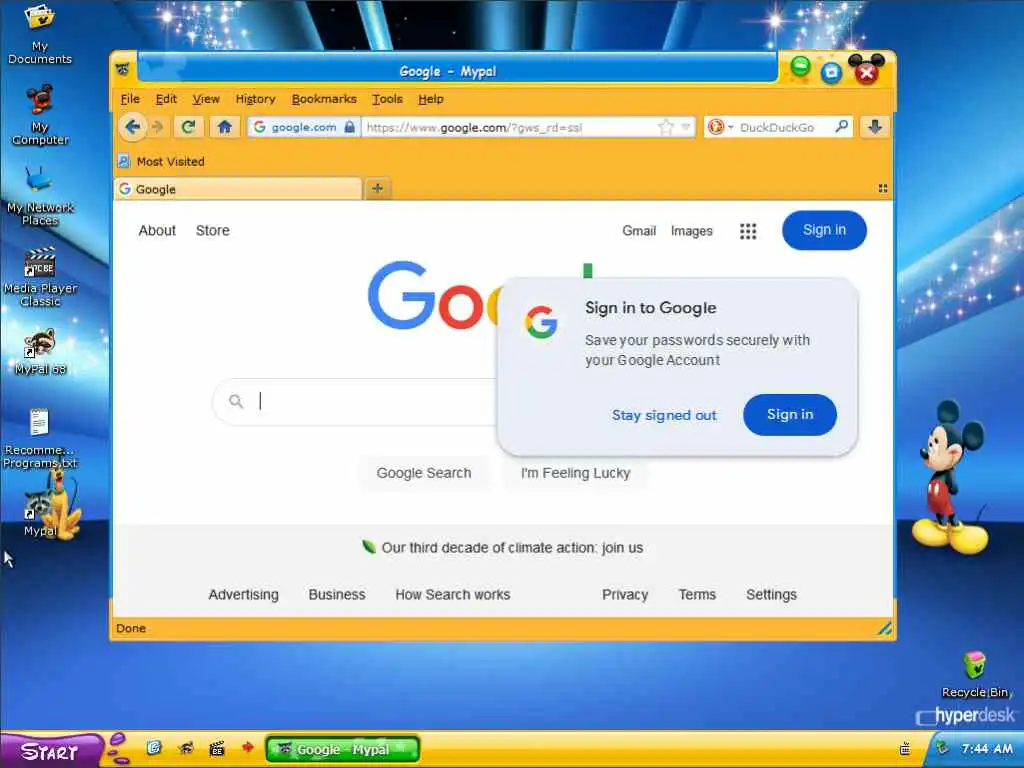Viewport: 1024px width, 768px height.
Task: Click the Google logo in sign-in popup
Action: click(541, 322)
